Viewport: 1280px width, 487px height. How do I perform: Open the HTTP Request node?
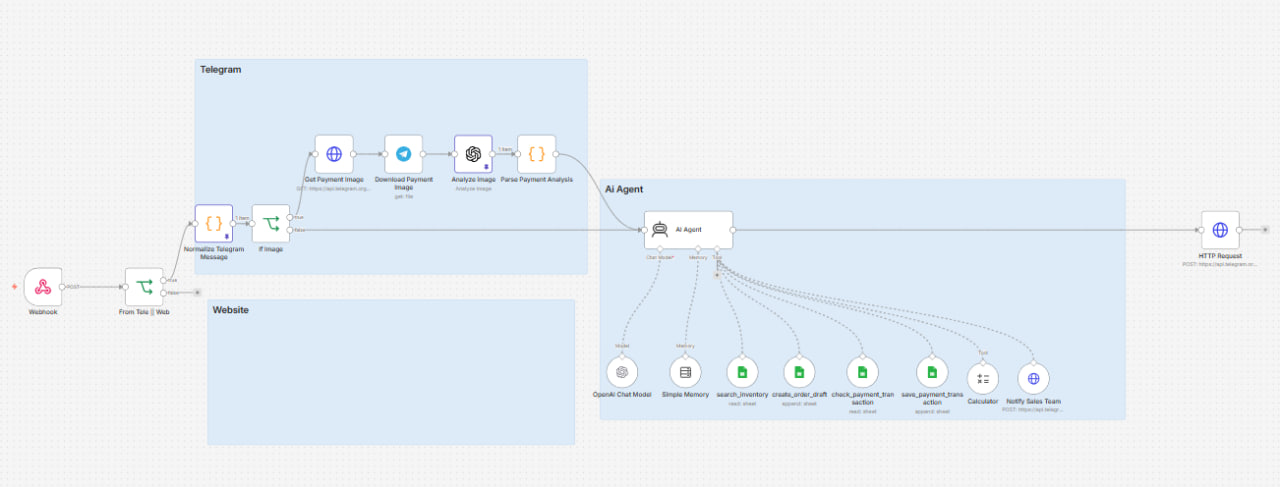click(1220, 230)
